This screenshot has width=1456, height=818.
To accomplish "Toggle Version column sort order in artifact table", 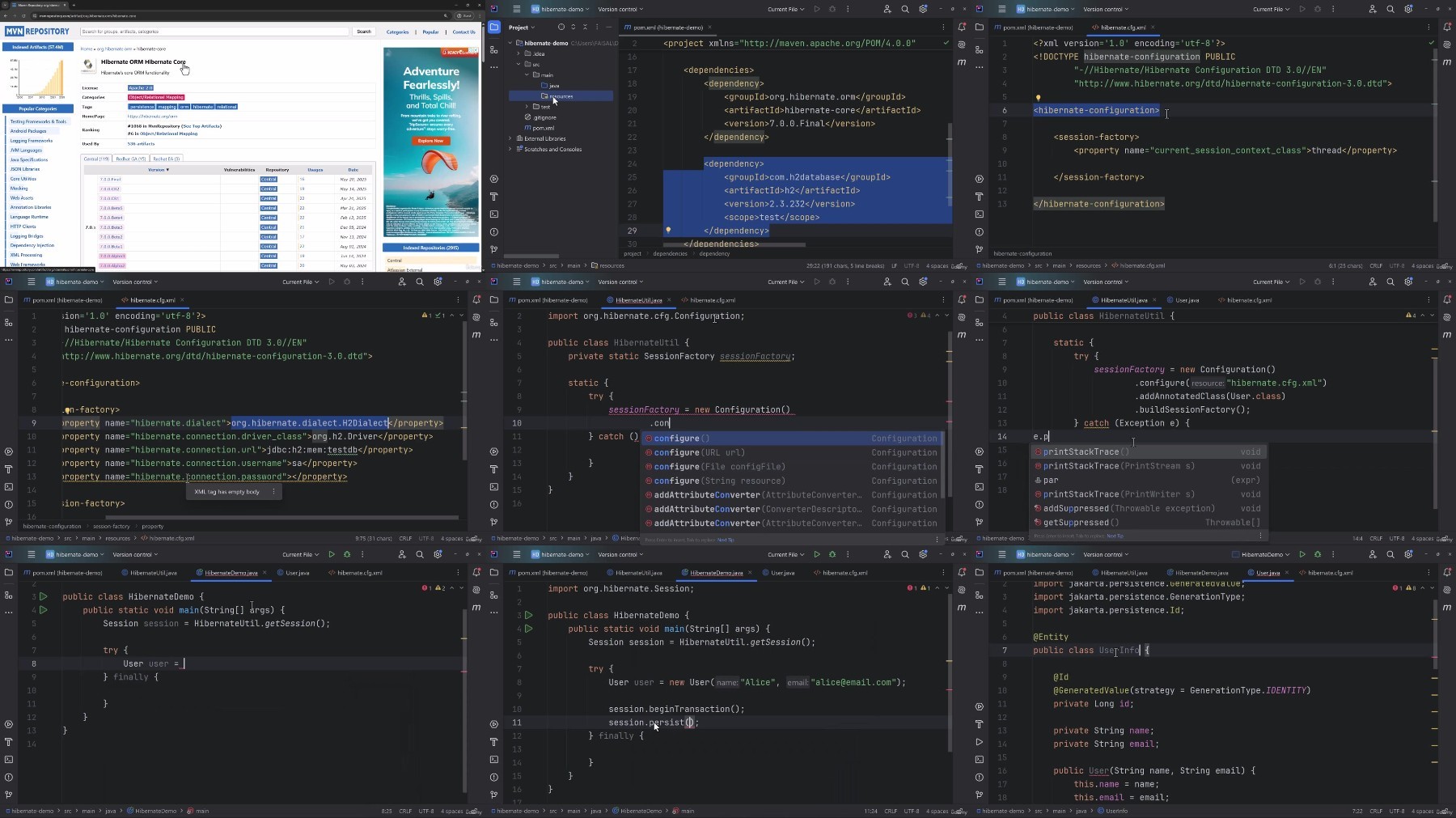I will coord(159,170).
